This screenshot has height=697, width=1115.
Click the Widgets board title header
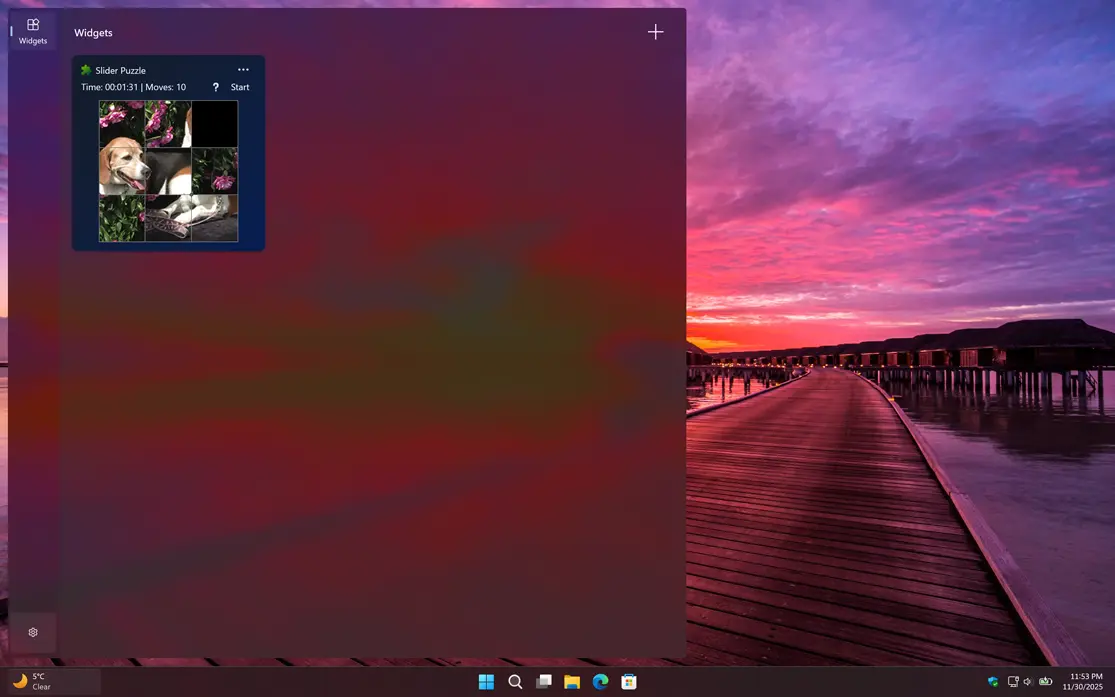[x=93, y=32]
